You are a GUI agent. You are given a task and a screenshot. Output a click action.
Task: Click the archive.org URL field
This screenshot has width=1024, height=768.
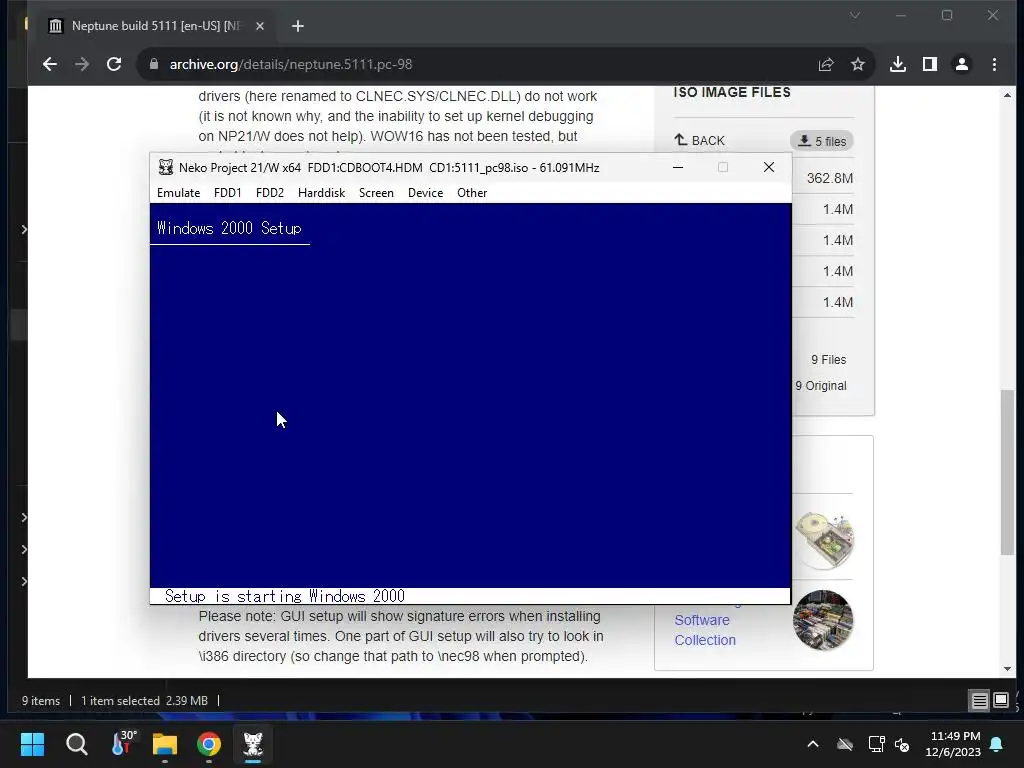point(291,64)
